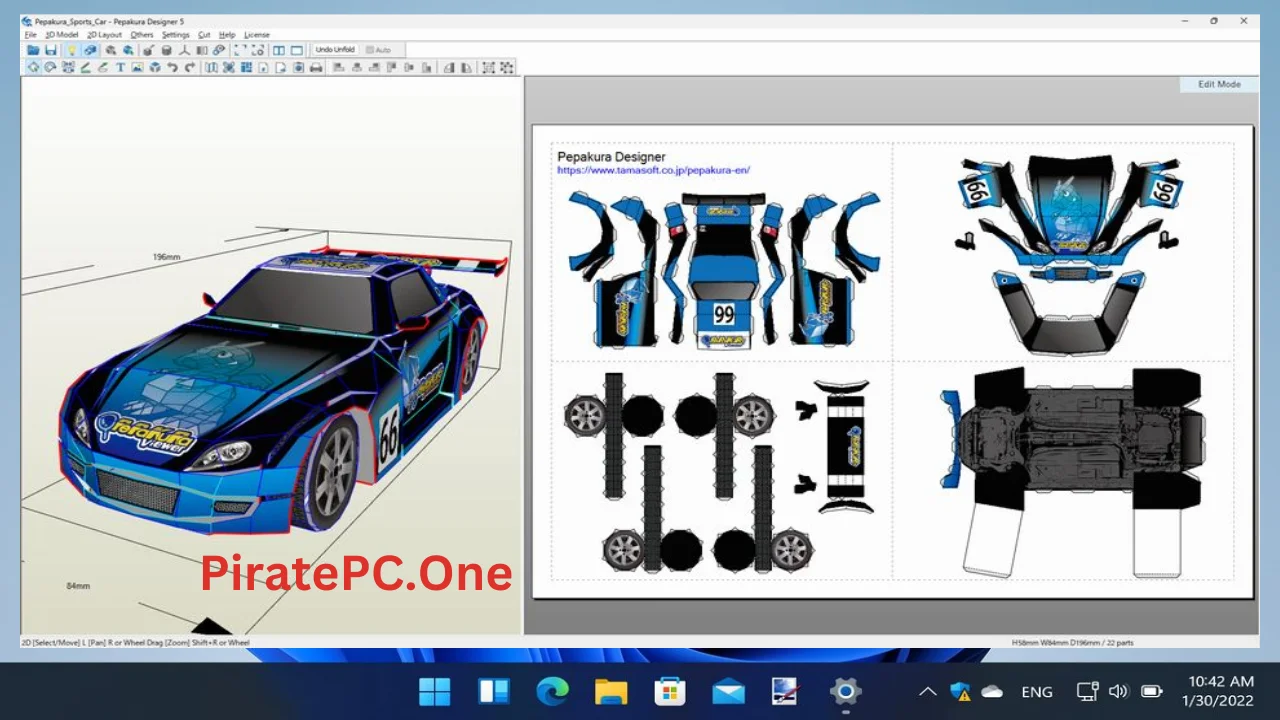The image size is (1280, 720).
Task: Select the Rotate parts tool icon
Action: [x=50, y=67]
